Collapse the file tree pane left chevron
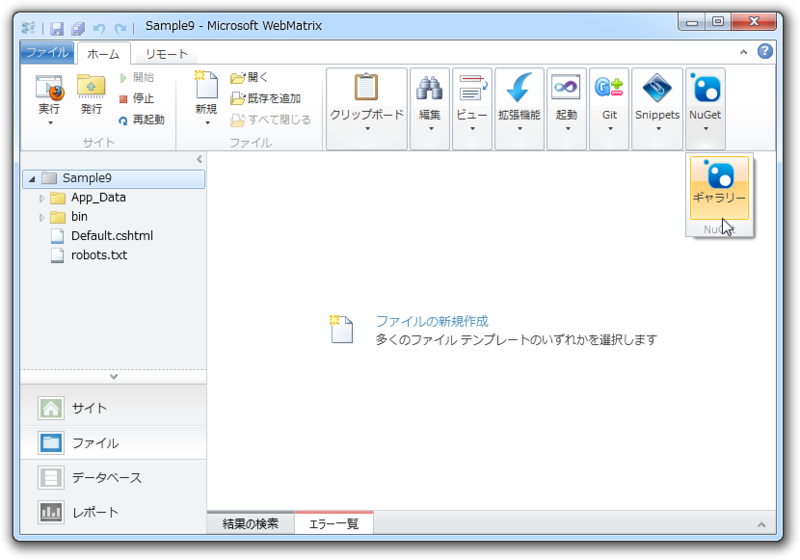 click(199, 159)
